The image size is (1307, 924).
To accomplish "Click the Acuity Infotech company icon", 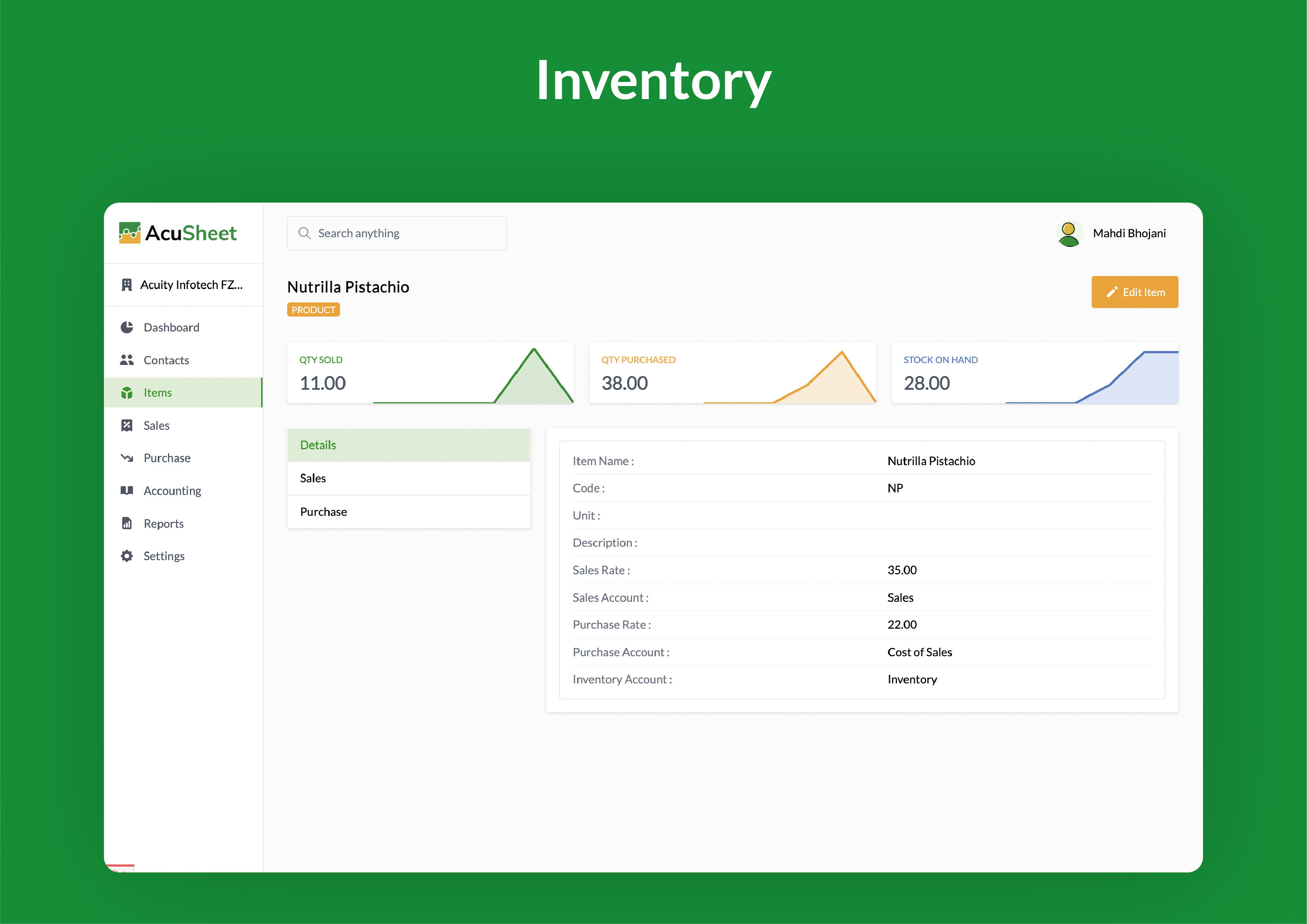I will tap(127, 285).
